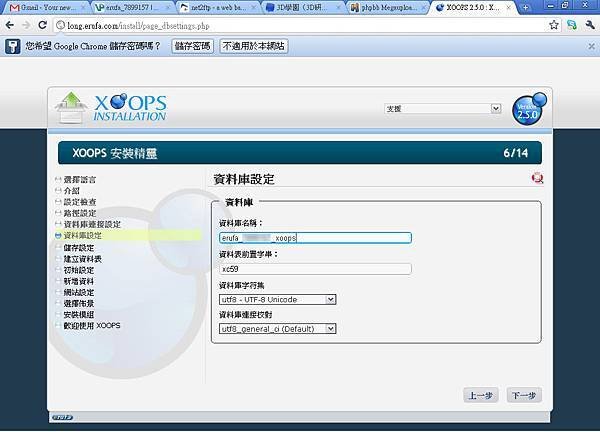The width and height of the screenshot is (600, 432).
Task: Open the utf8_general_ci collation dropdown
Action: (x=277, y=329)
